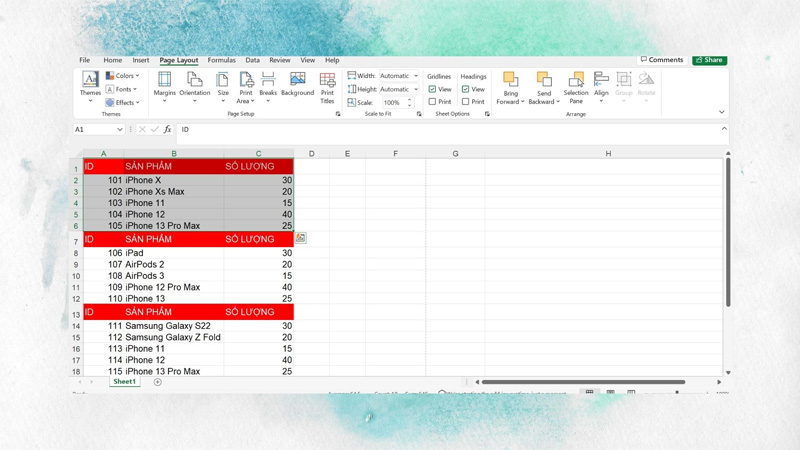
Task: Open the page Size options
Action: pos(223,87)
